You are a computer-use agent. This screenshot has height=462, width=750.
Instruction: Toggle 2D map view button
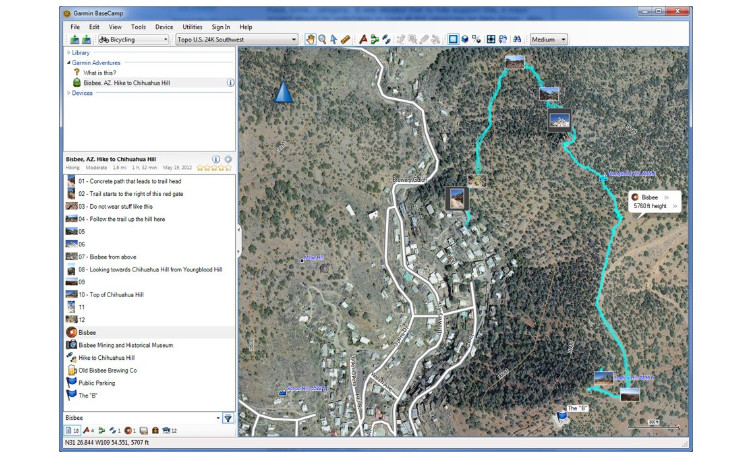coord(452,39)
